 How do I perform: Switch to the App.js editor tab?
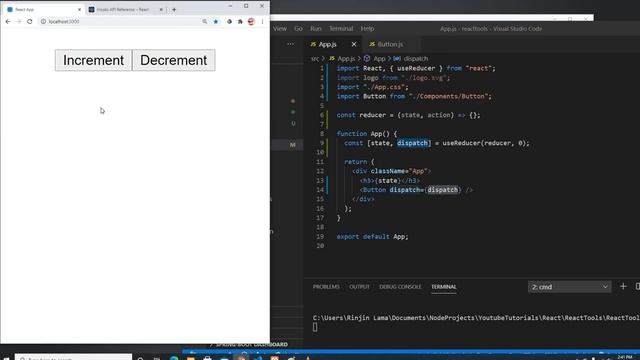click(x=328, y=44)
